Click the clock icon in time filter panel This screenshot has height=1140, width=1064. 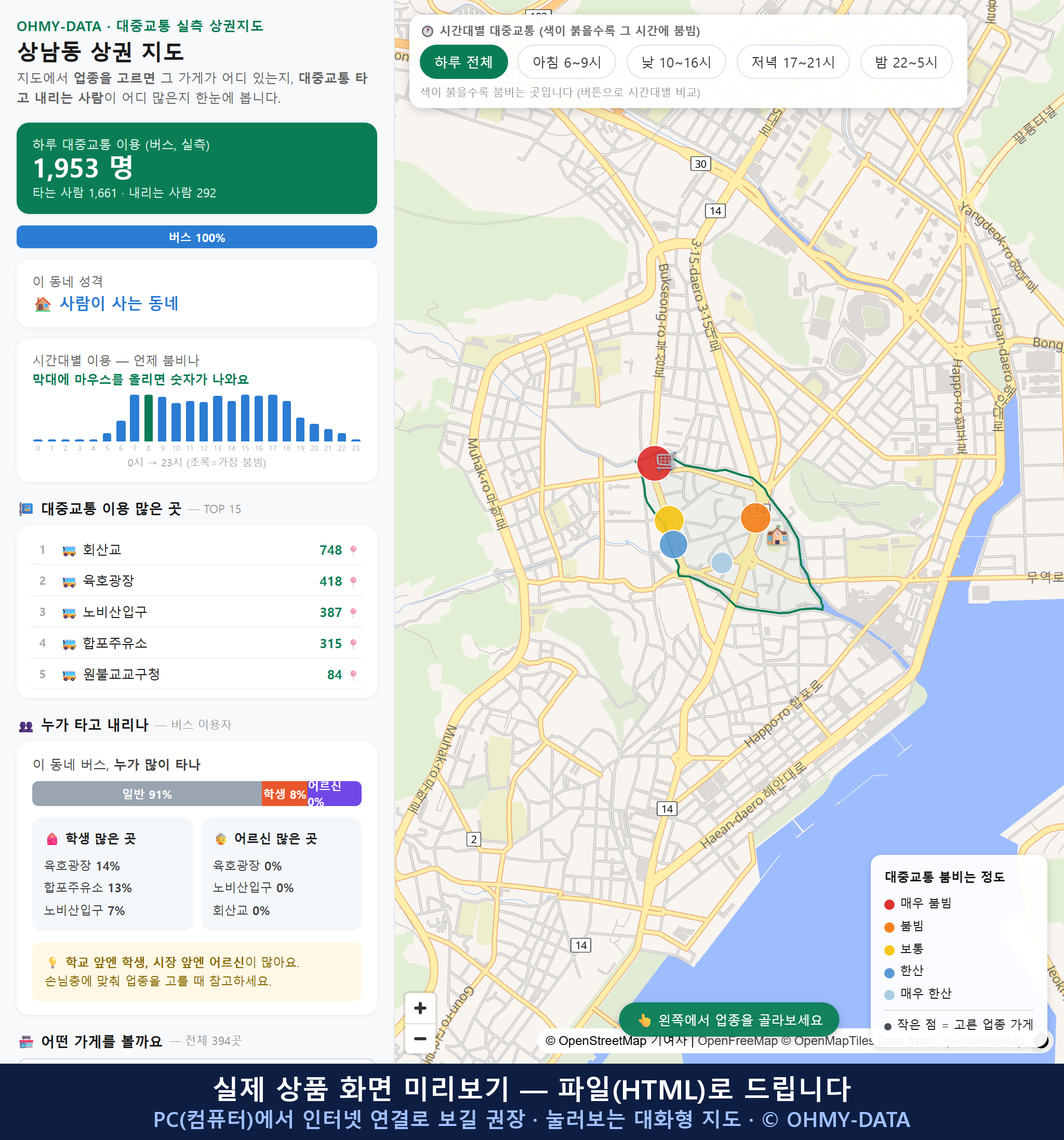point(428,31)
